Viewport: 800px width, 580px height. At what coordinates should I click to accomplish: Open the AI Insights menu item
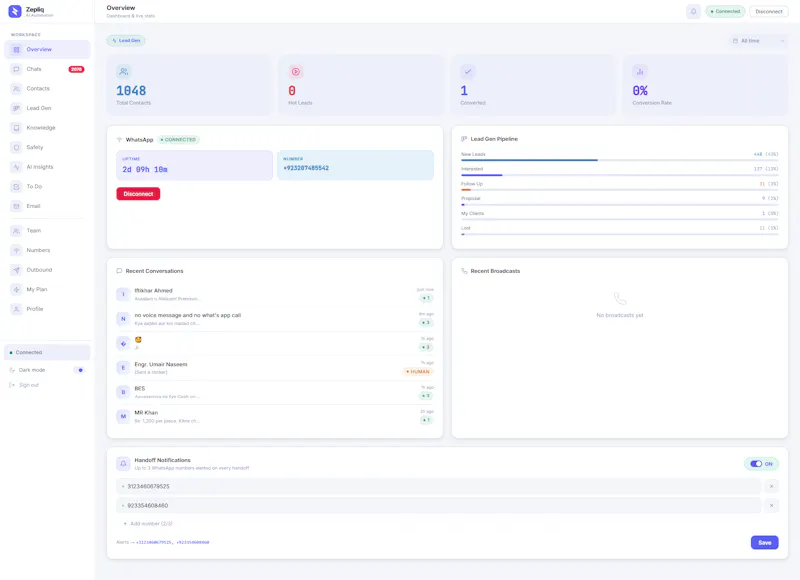click(x=47, y=167)
